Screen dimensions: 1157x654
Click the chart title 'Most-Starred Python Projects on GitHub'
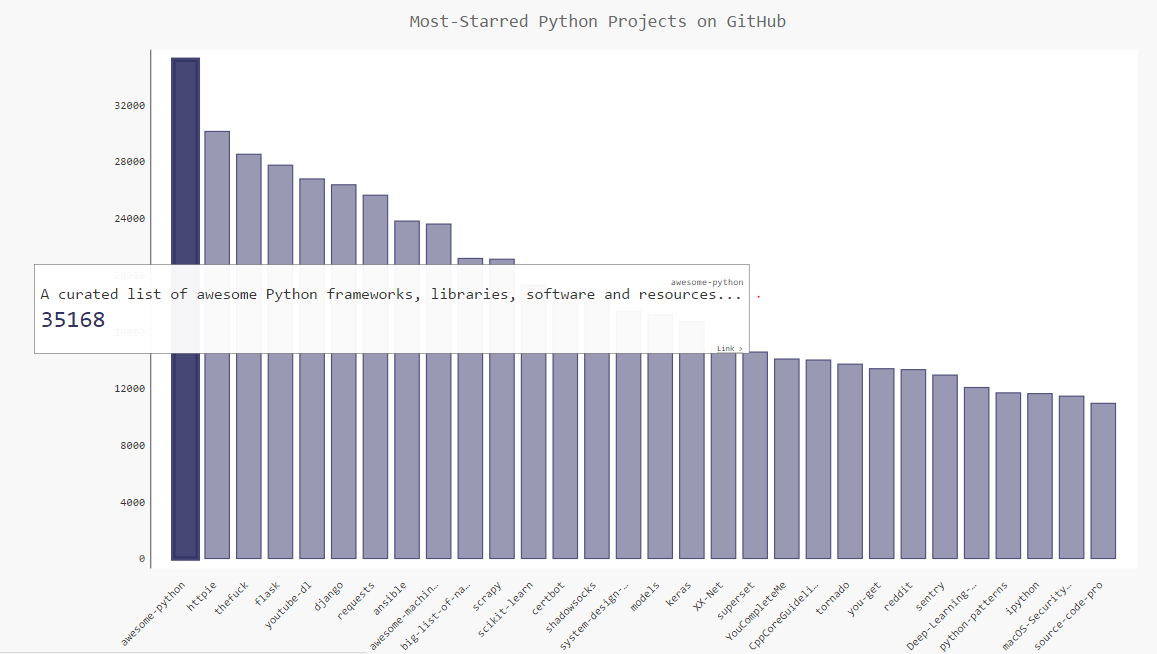point(598,21)
